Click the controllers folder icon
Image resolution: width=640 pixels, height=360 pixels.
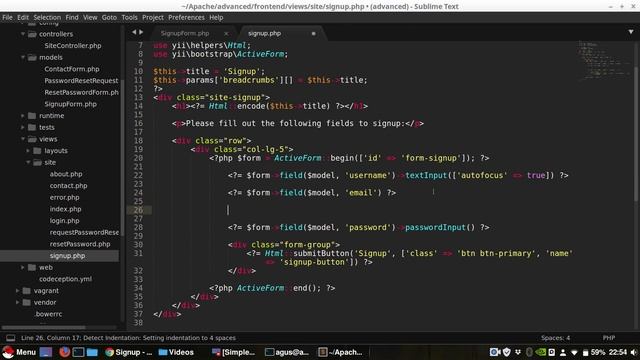click(32, 34)
